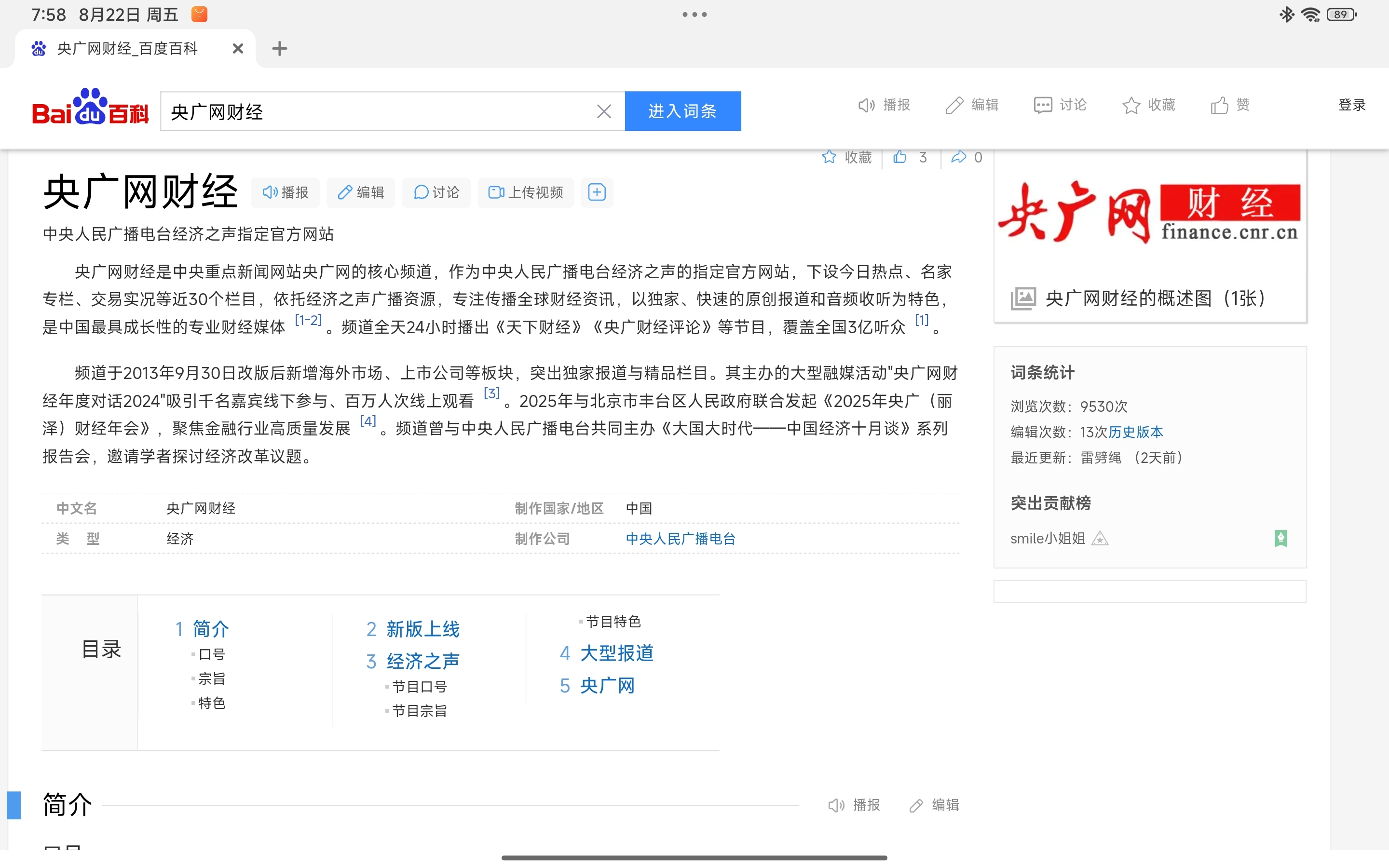The image size is (1389, 868).
Task: Click the 浏览次数：9530次 text
Action: coord(1069,407)
